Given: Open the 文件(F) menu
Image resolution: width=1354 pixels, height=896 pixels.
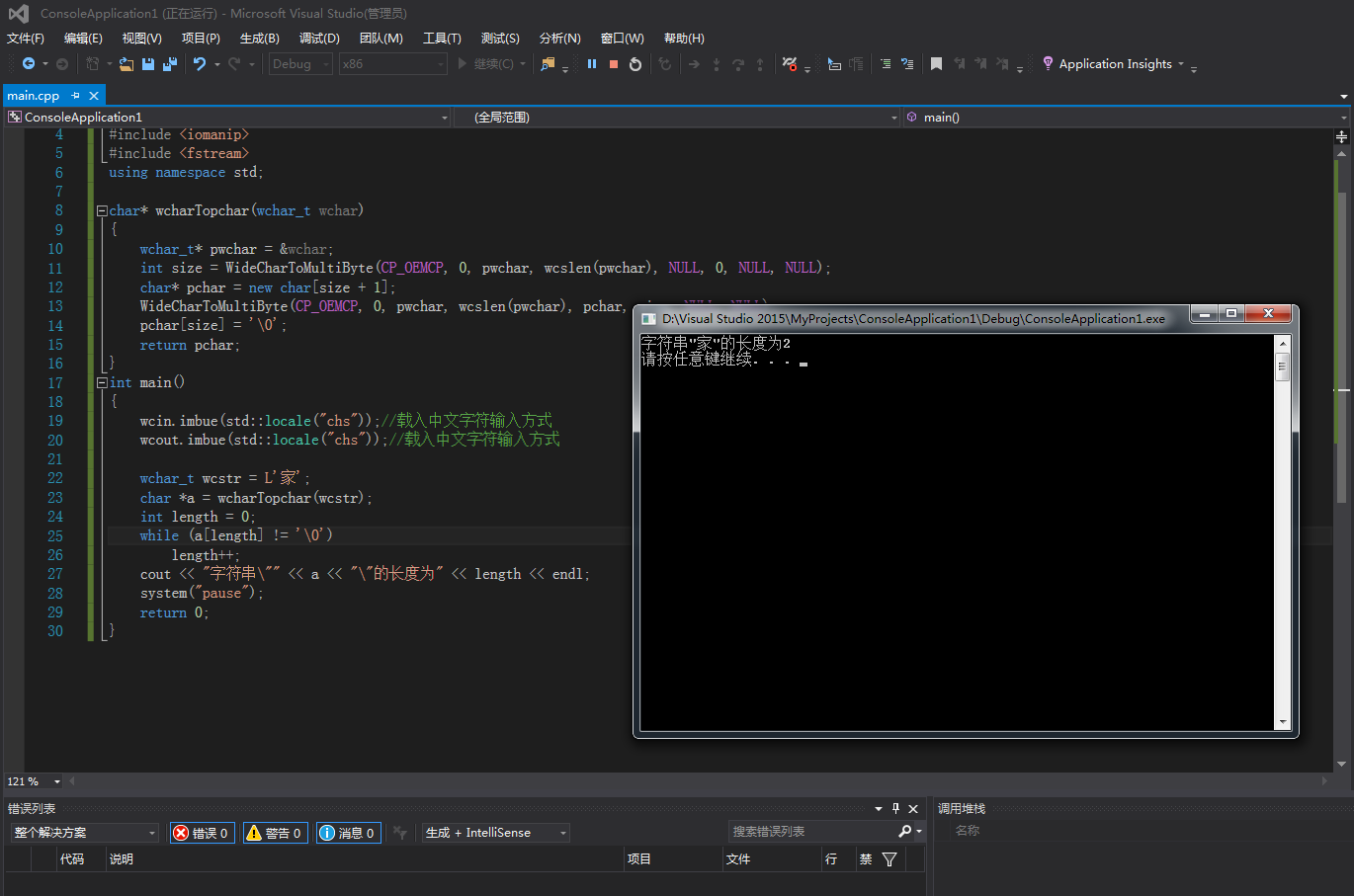Looking at the screenshot, I should coord(26,38).
